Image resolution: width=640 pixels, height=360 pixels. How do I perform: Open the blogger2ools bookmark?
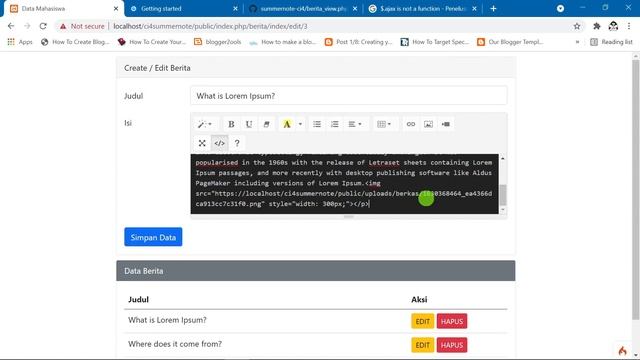coord(218,42)
